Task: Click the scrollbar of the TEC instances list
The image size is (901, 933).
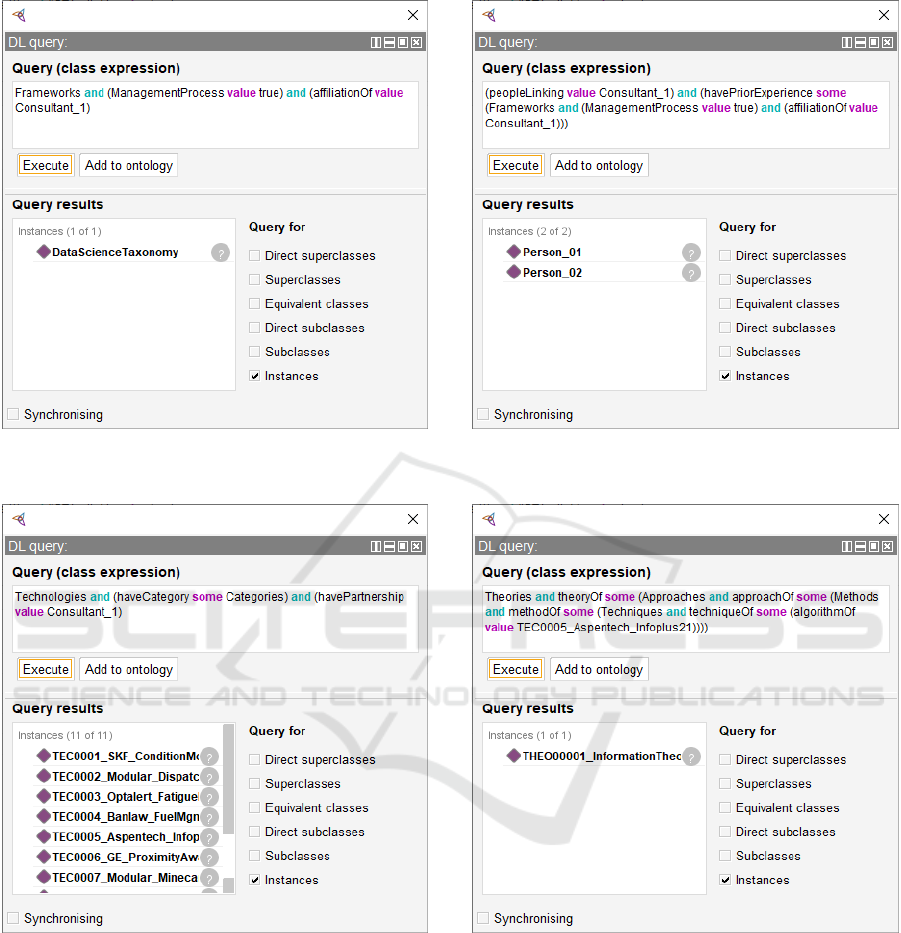Action: (229, 780)
